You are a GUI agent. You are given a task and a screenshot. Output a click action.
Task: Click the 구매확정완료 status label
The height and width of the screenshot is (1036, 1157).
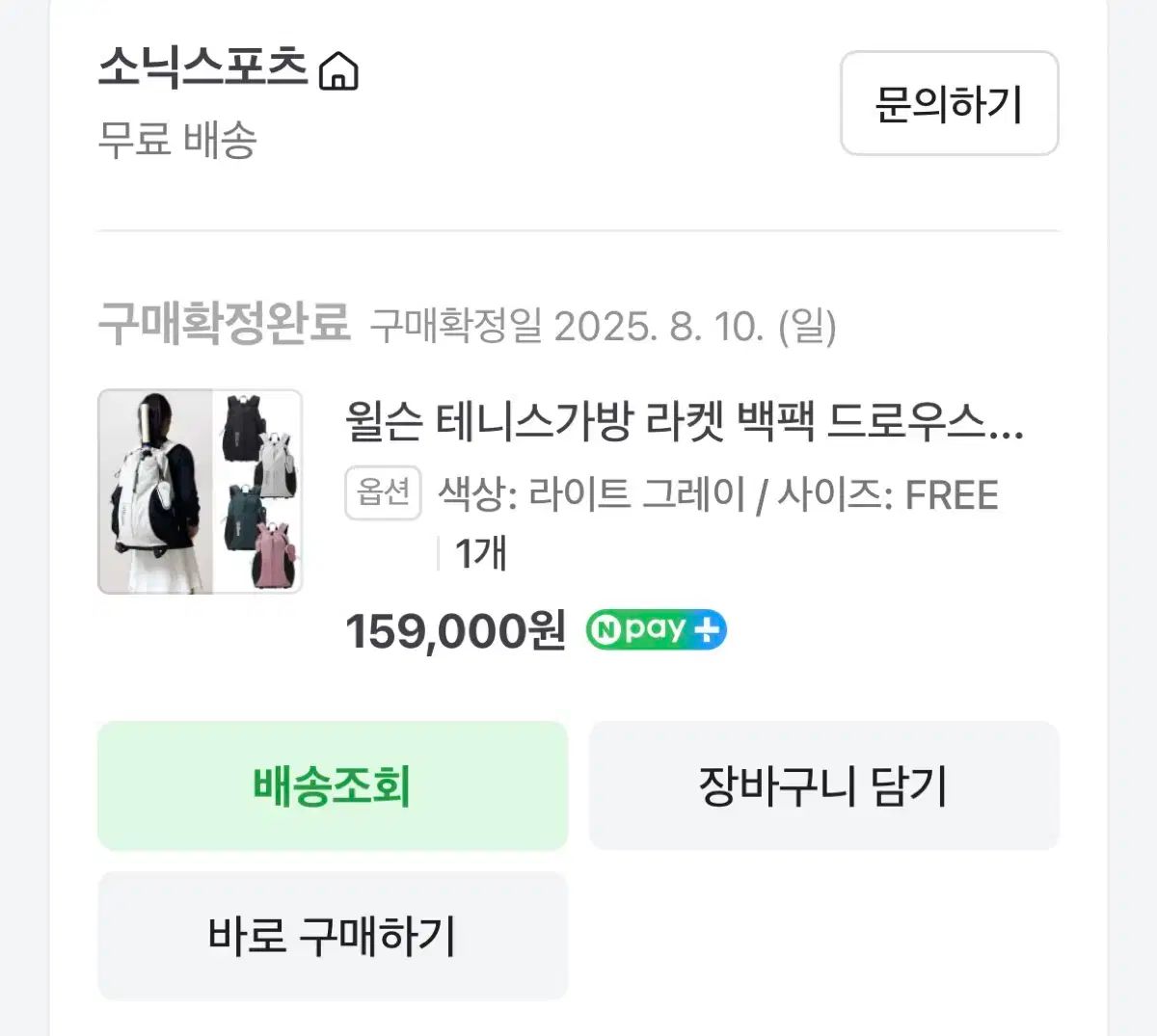point(224,323)
